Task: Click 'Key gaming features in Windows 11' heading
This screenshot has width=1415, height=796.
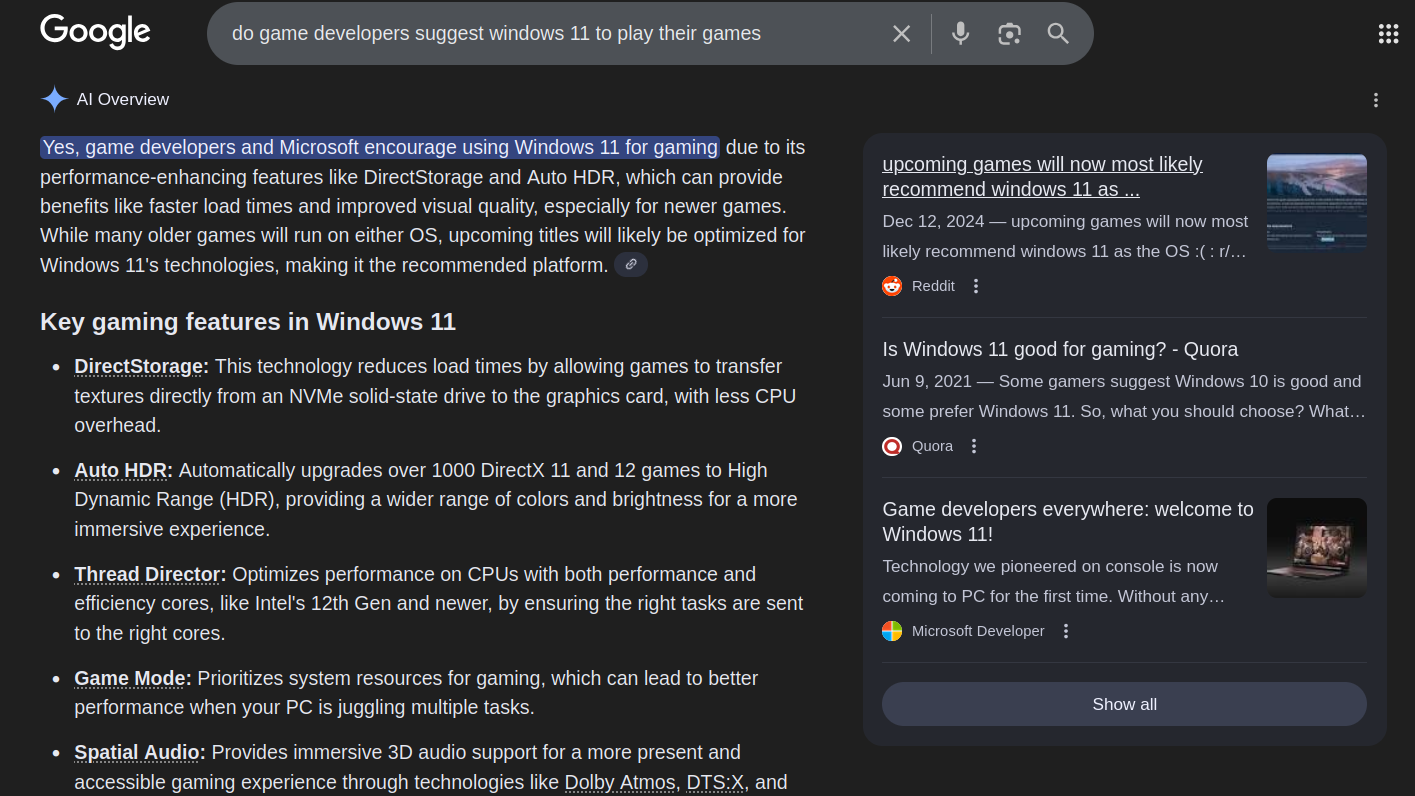Action: [248, 321]
